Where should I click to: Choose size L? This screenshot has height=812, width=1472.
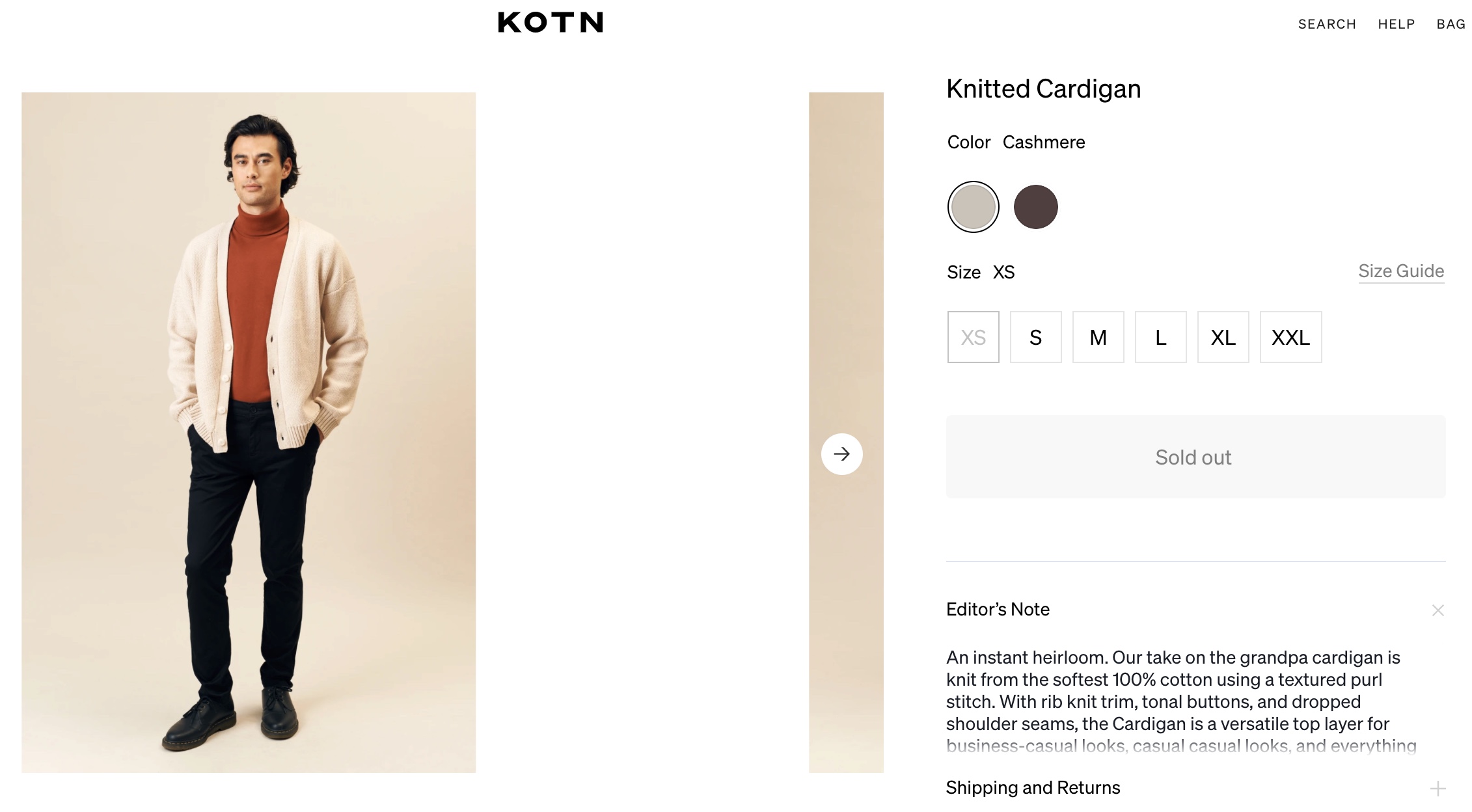pyautogui.click(x=1160, y=337)
